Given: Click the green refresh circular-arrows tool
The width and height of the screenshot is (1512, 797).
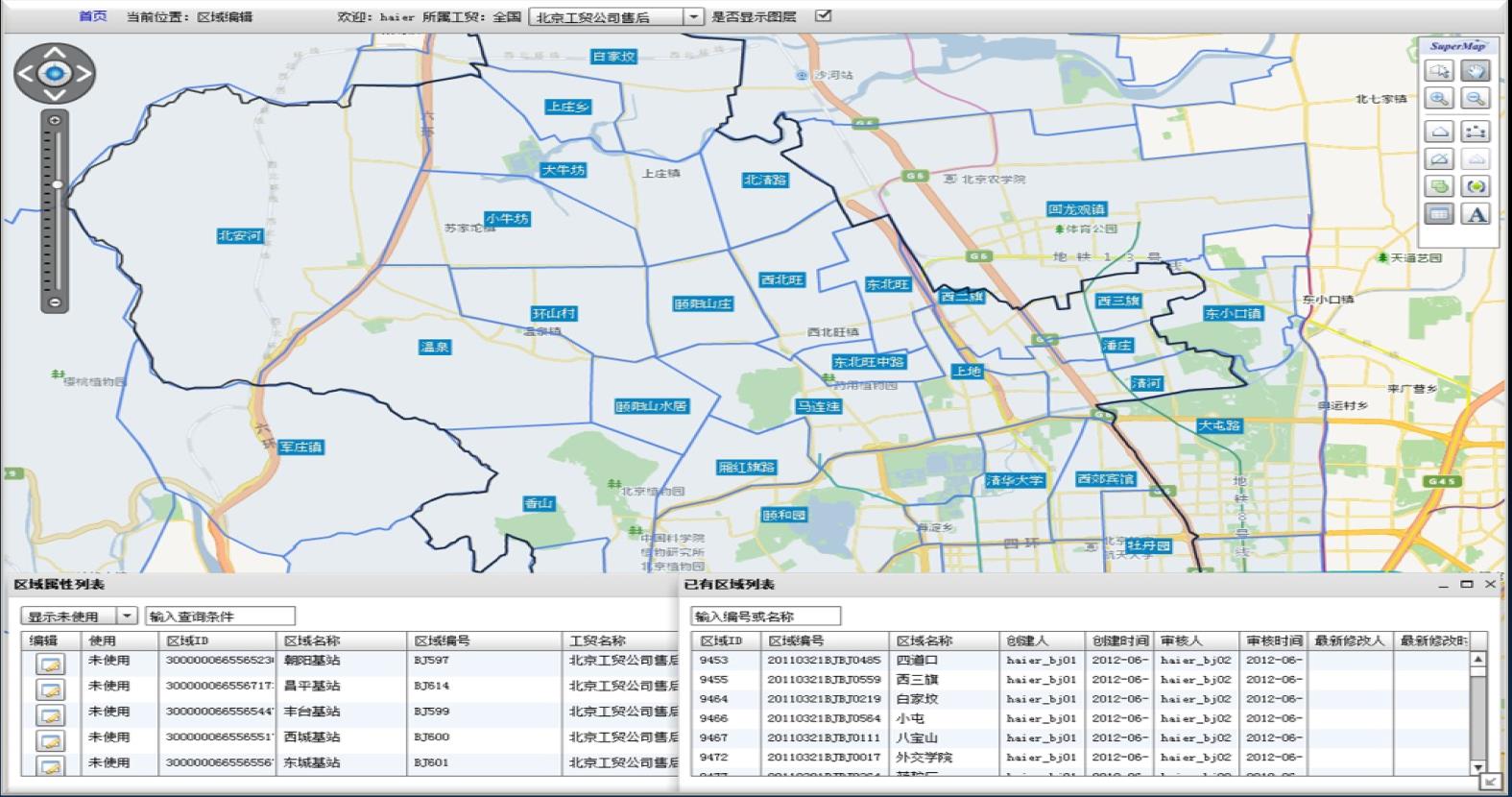Looking at the screenshot, I should pos(1476,186).
